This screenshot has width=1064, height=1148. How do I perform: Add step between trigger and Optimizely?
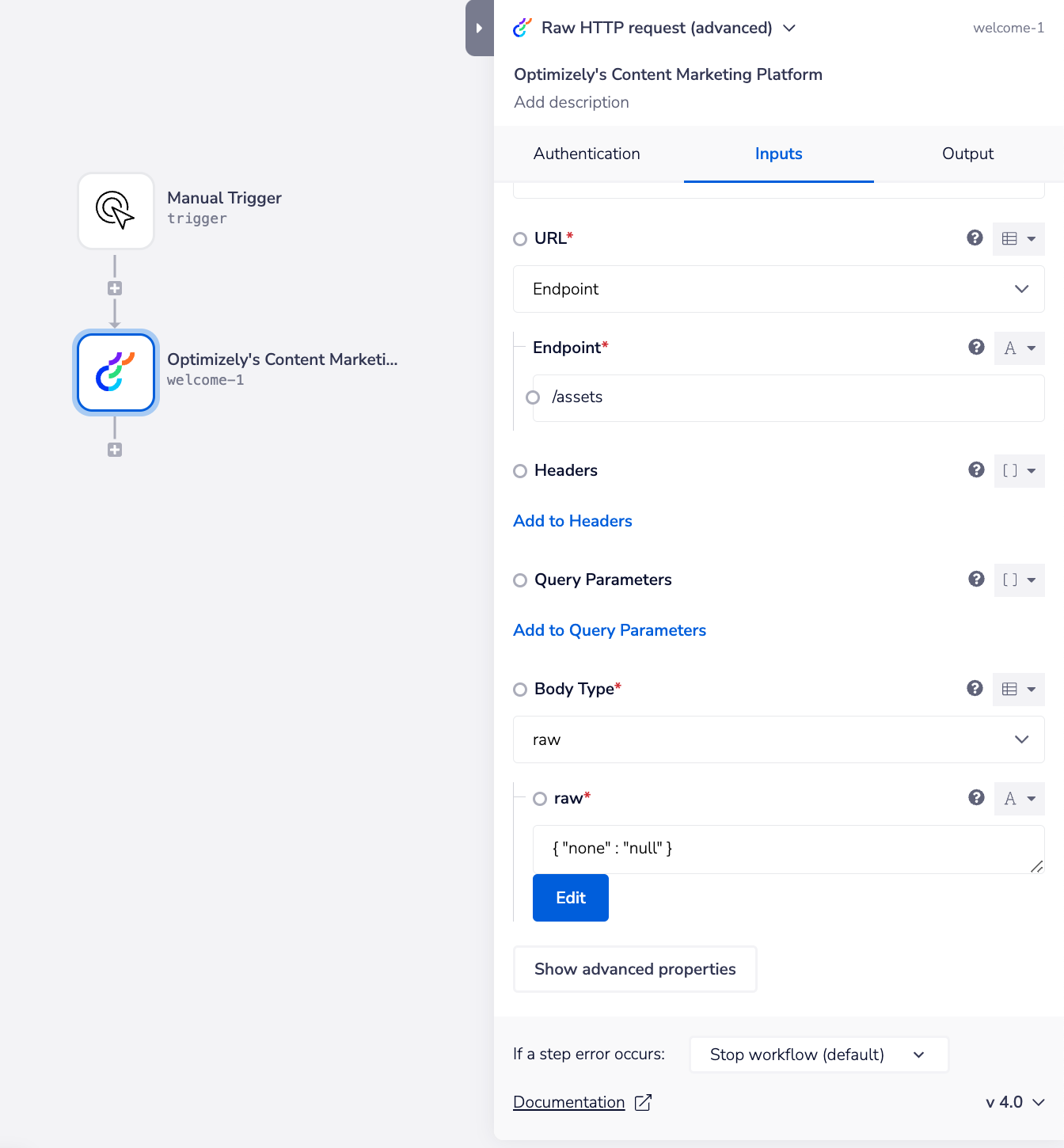point(115,288)
